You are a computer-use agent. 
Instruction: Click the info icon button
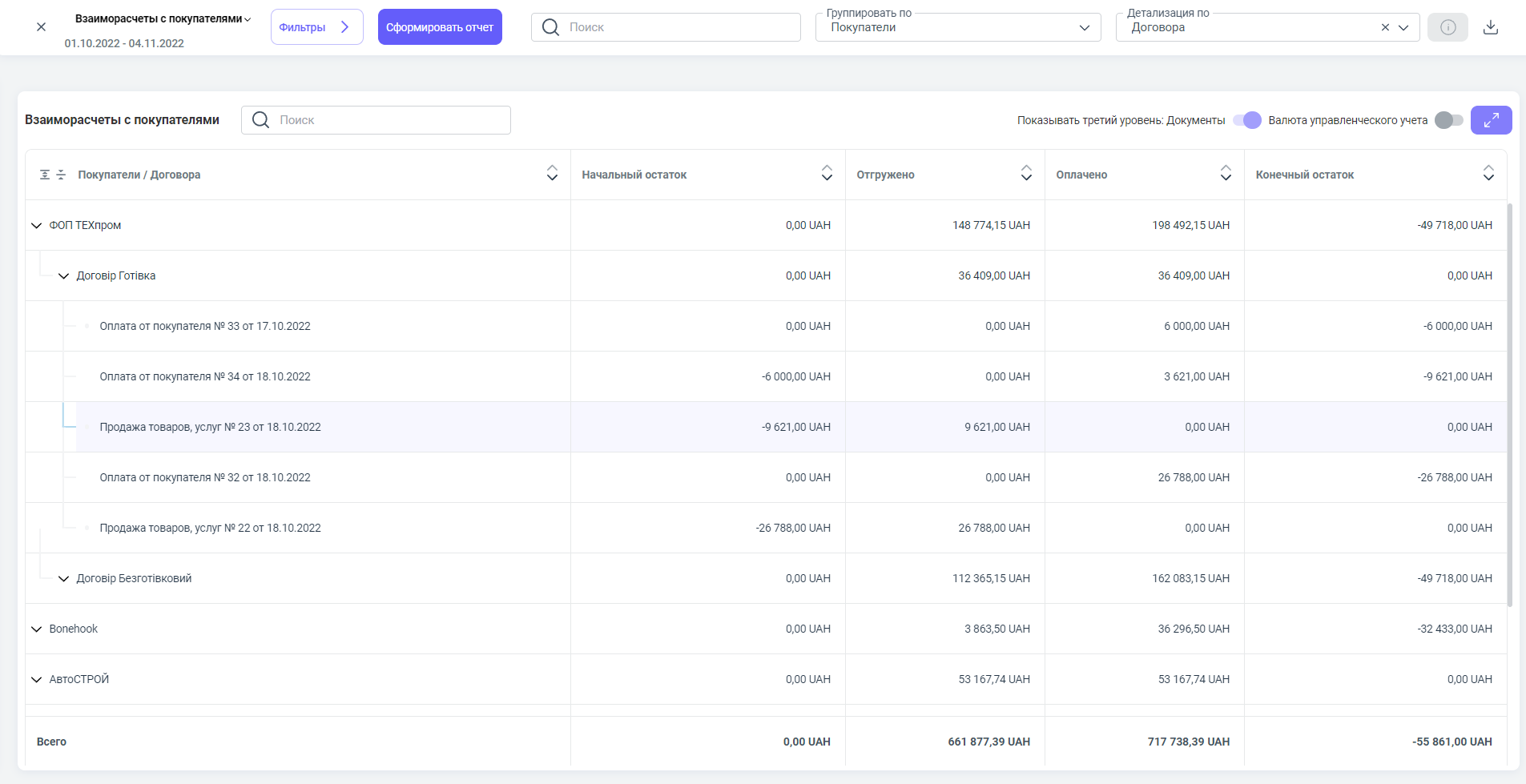click(x=1447, y=27)
